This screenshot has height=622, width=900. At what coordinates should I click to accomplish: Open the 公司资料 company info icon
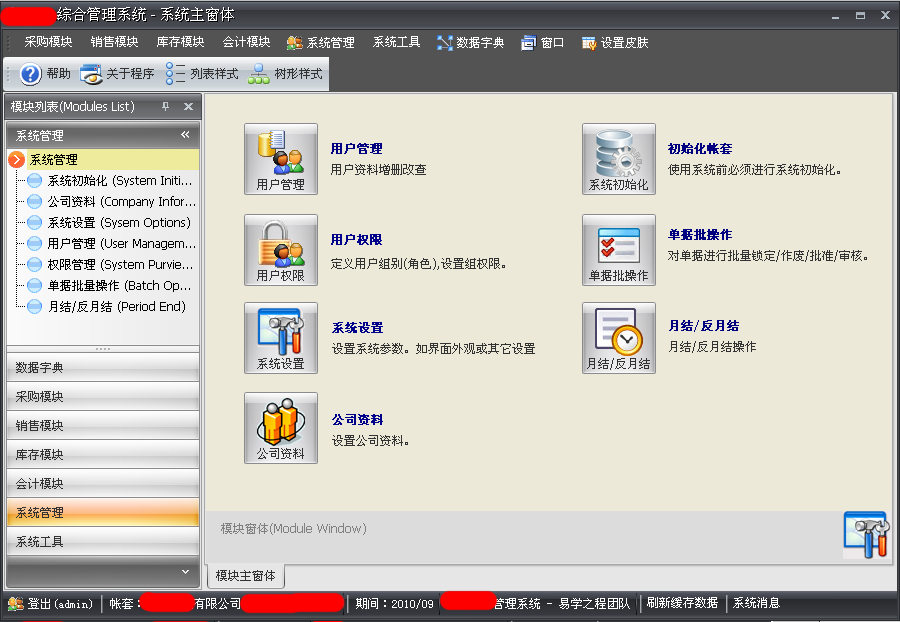[281, 427]
